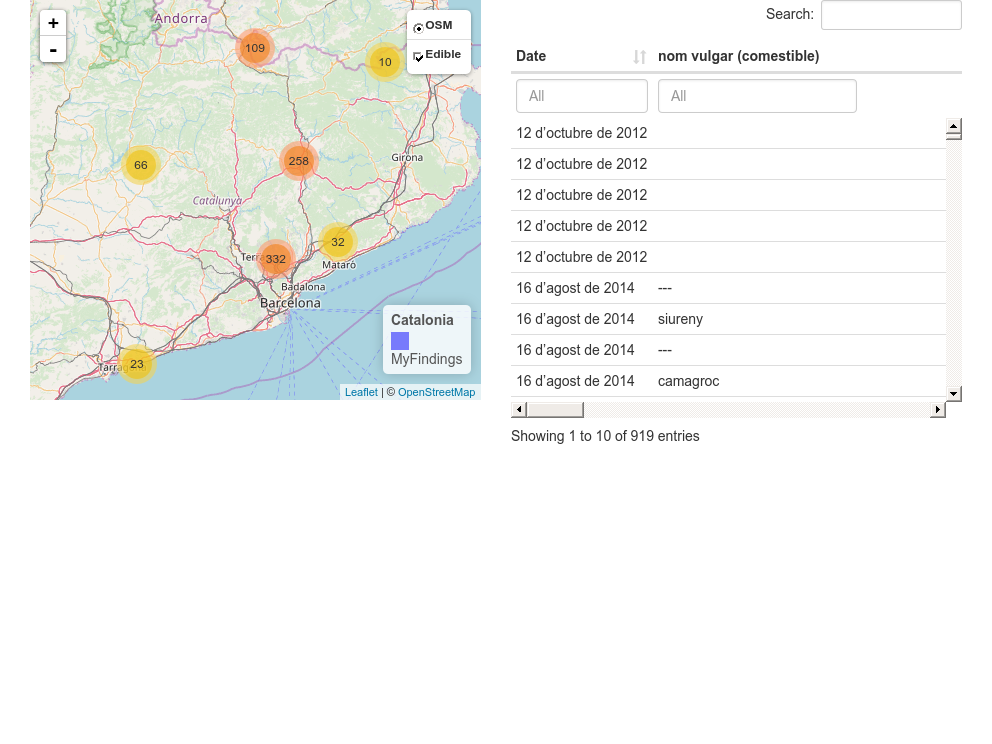Screen dimensions: 992x744
Task: Zoom in on the map
Action: pyautogui.click(x=53, y=23)
